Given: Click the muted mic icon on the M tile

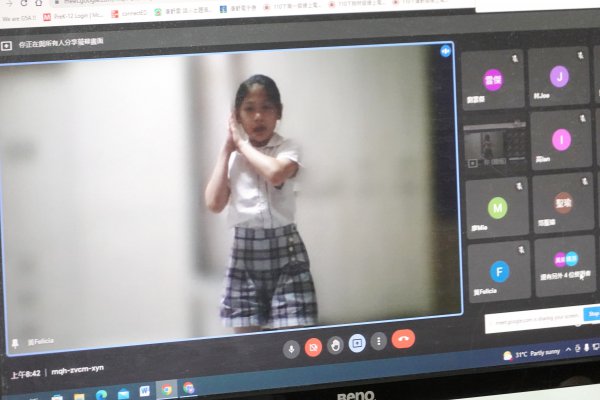Looking at the screenshot, I should [519, 186].
